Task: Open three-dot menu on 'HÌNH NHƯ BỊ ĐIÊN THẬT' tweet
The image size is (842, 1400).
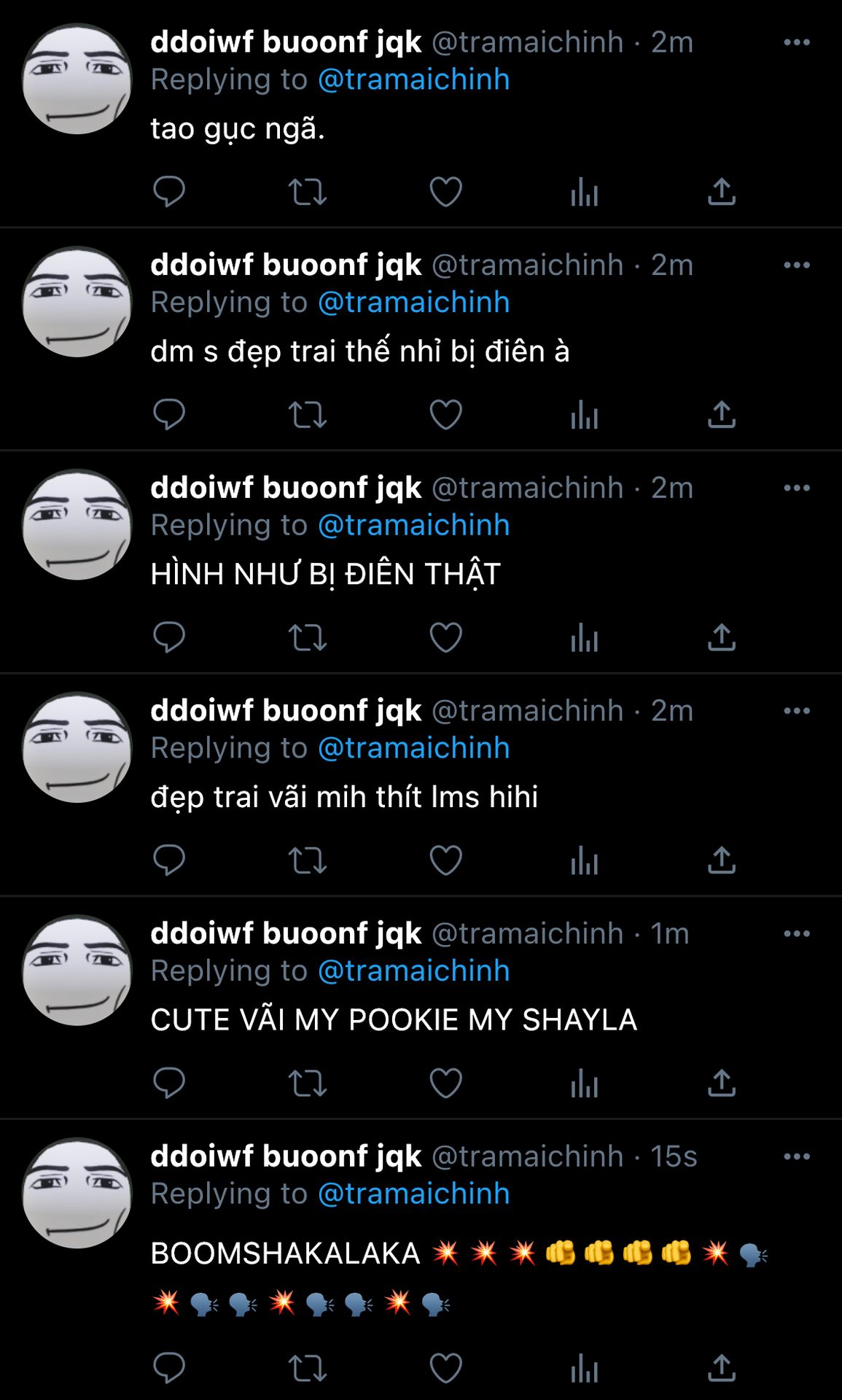Action: click(797, 488)
